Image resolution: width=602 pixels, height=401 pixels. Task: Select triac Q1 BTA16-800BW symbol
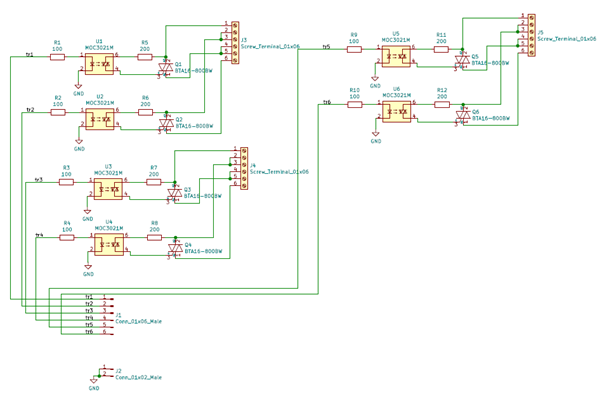167,67
